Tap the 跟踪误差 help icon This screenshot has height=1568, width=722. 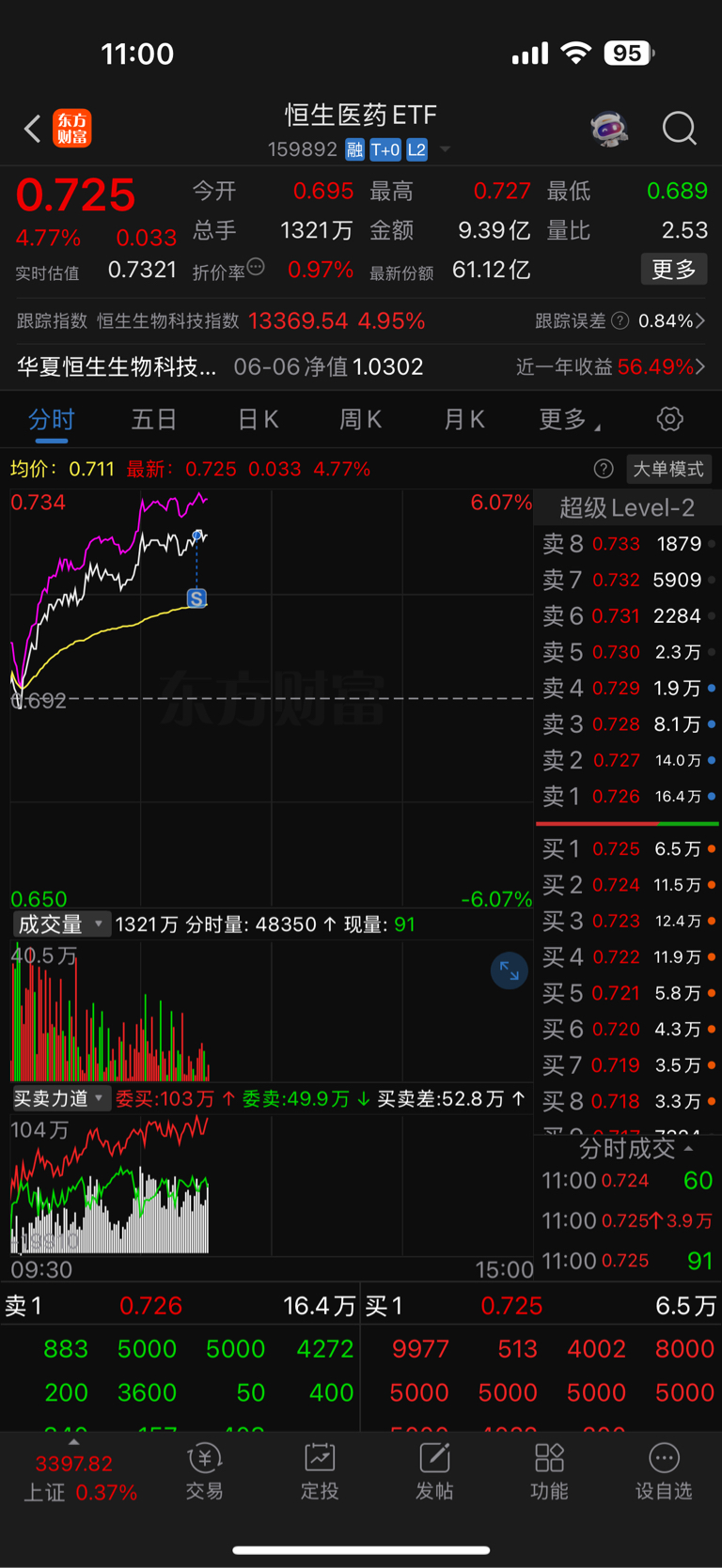tap(620, 321)
